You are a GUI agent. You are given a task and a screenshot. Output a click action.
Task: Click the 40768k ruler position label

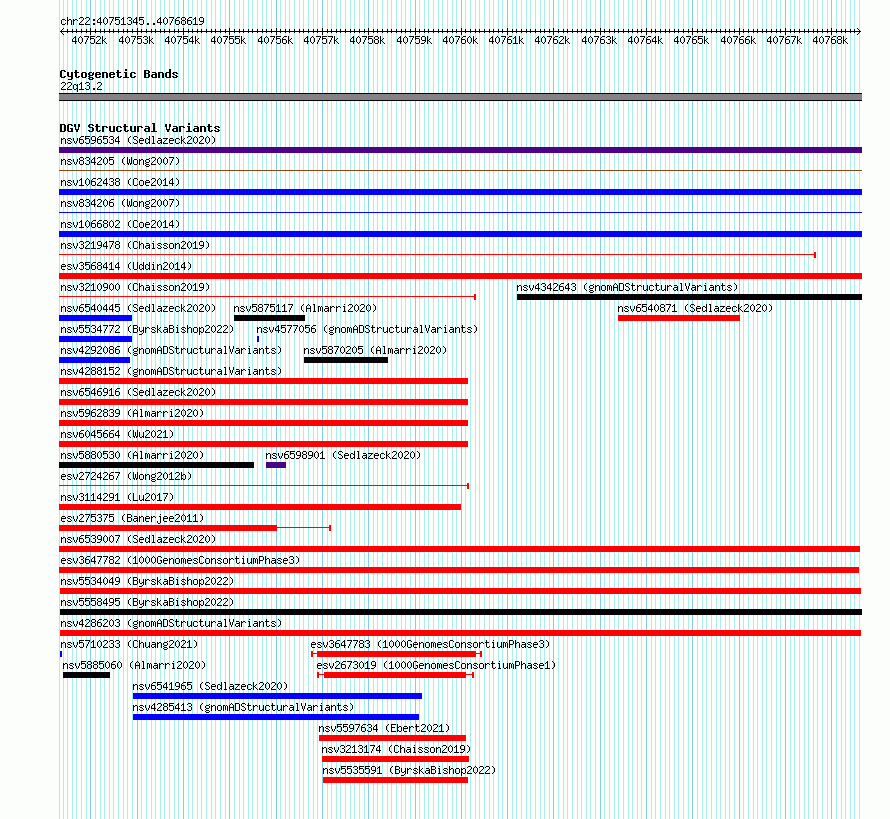(830, 40)
